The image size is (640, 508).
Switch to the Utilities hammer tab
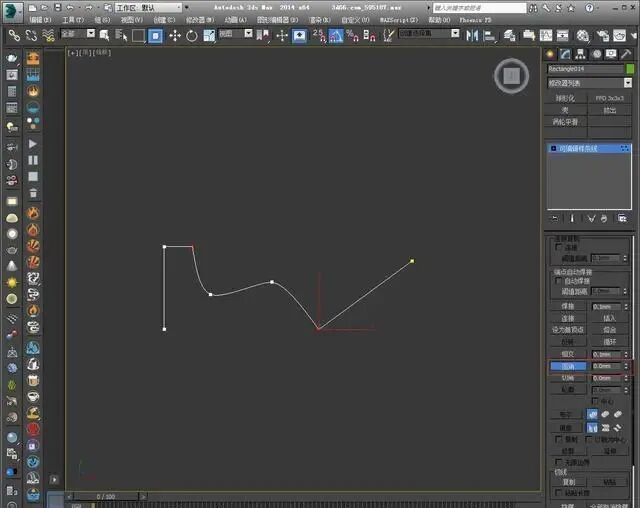[x=626, y=54]
